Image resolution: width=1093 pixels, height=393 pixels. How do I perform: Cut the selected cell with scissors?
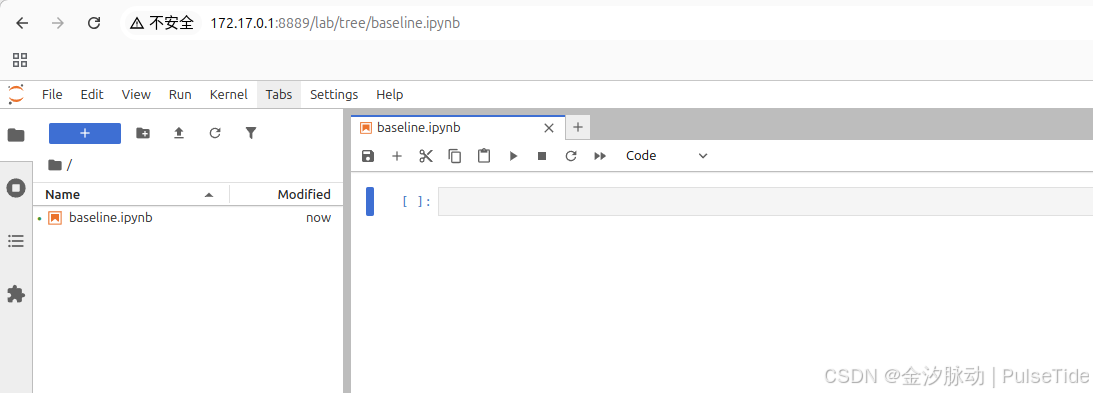pos(426,156)
